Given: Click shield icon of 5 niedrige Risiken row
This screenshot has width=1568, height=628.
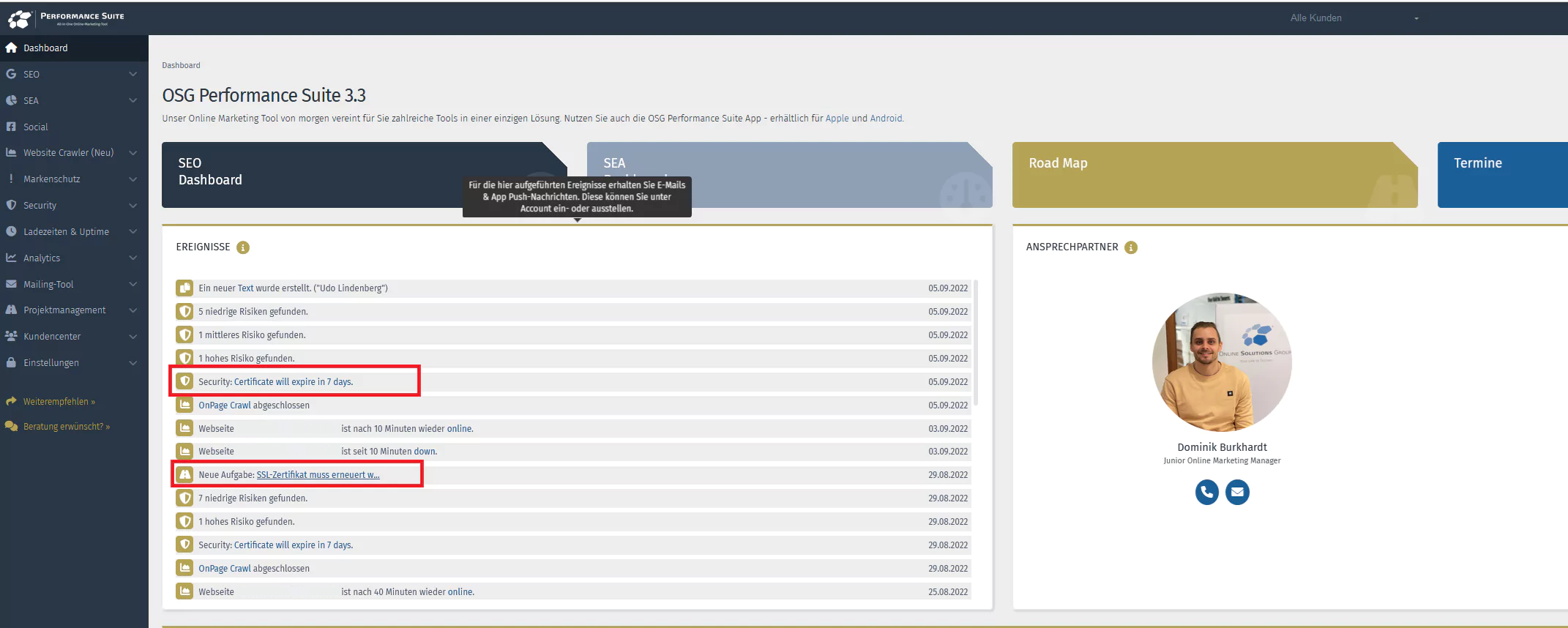Looking at the screenshot, I should [x=184, y=312].
